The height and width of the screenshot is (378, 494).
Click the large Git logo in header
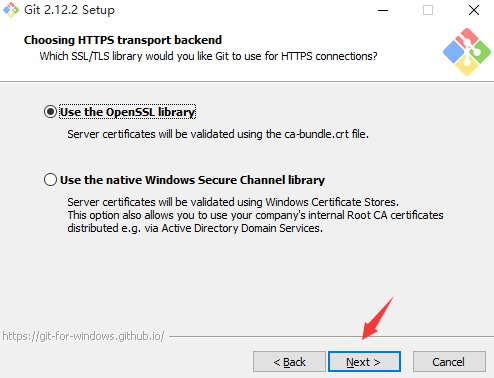tap(467, 52)
